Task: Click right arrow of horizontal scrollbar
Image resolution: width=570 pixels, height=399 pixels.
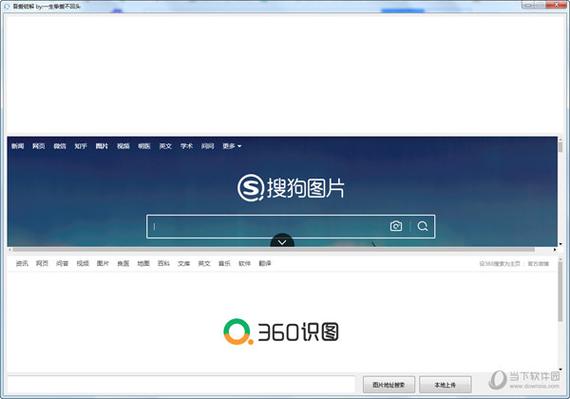Action: [x=555, y=250]
